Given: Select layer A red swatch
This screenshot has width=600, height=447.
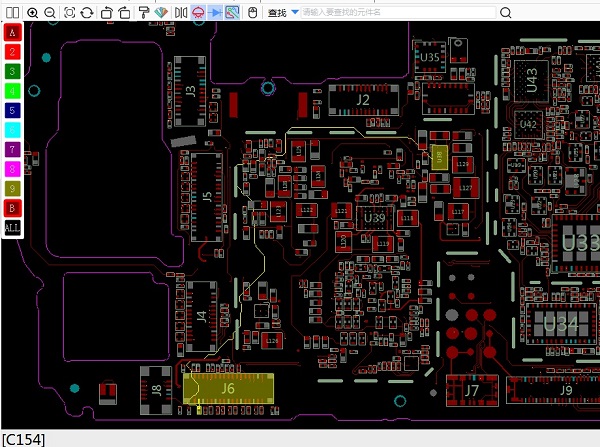Looking at the screenshot, I should tap(12, 33).
